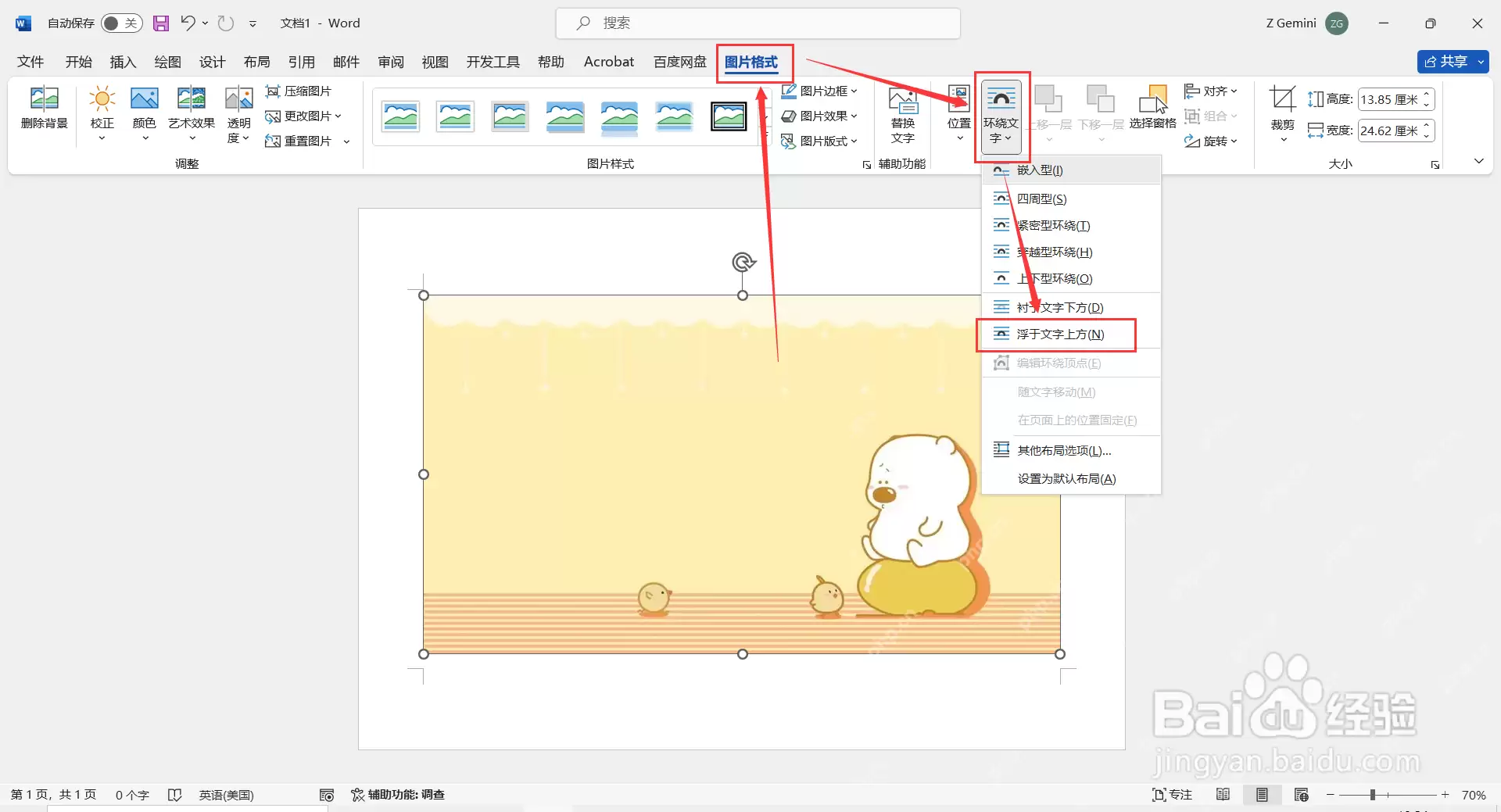Open the Acrobat tab

coord(609,62)
